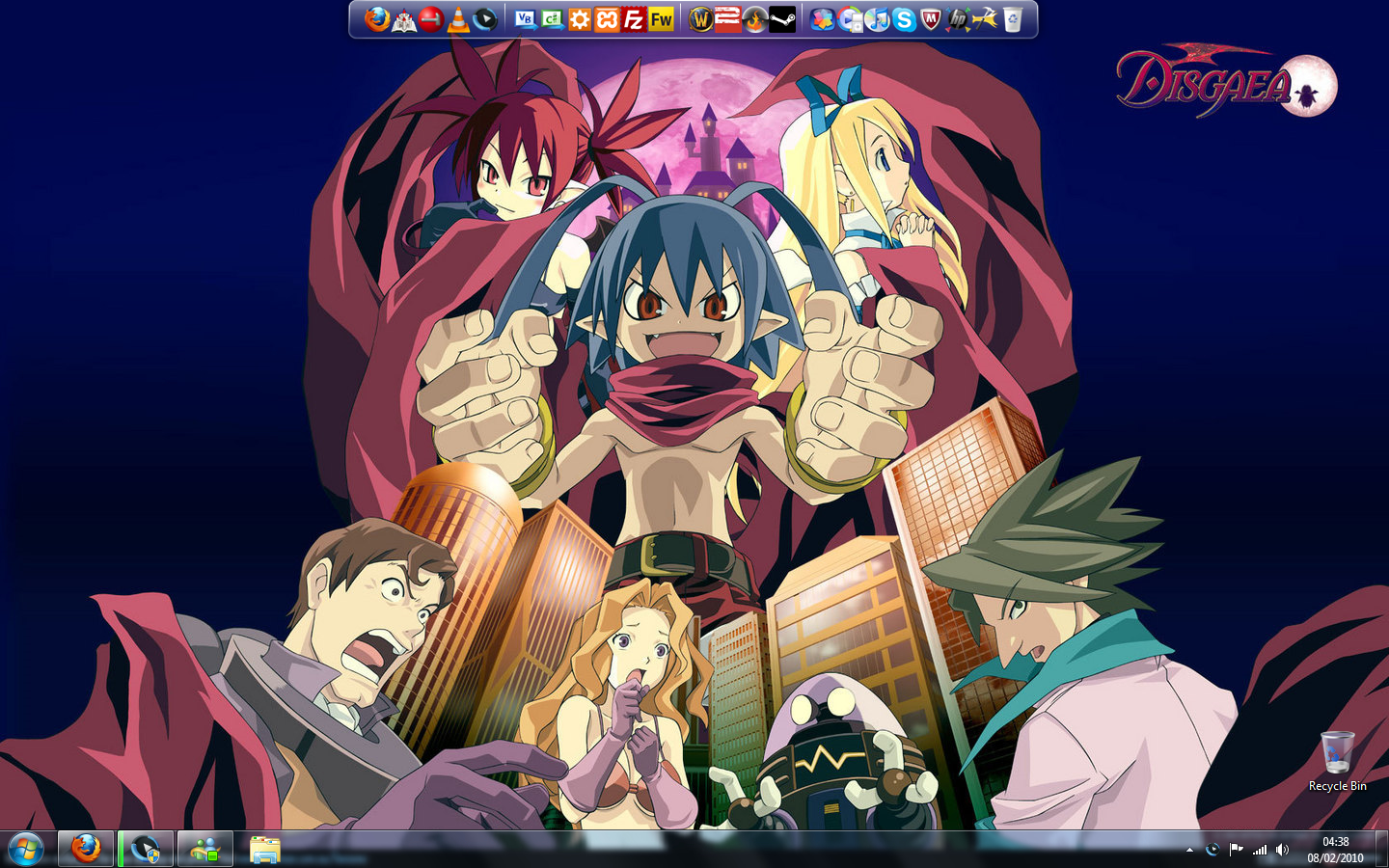Launch VLC media player cone icon
1389x868 pixels.
tap(458, 18)
